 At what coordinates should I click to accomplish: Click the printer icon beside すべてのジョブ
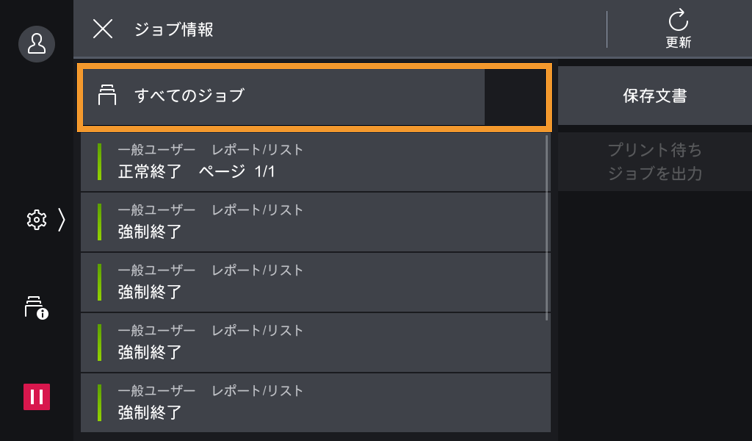107,96
